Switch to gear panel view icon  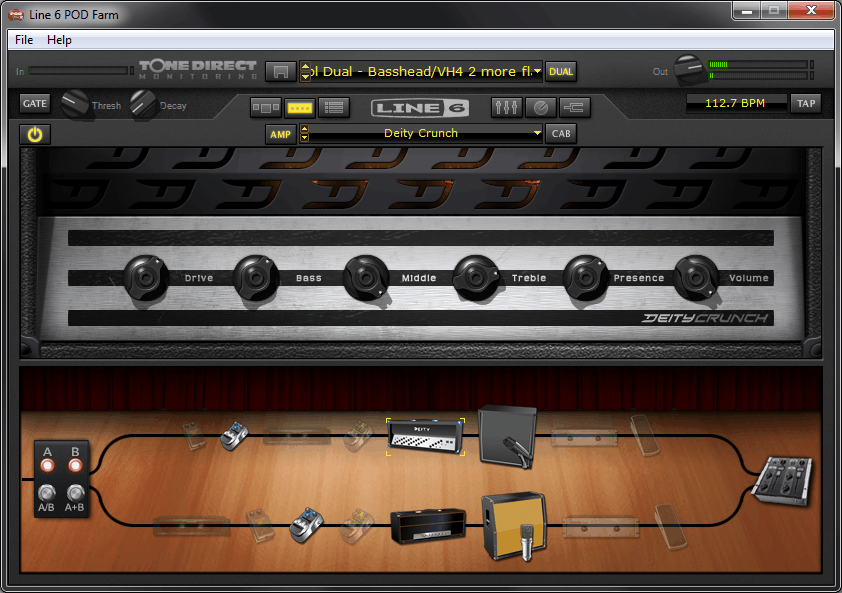pos(266,107)
